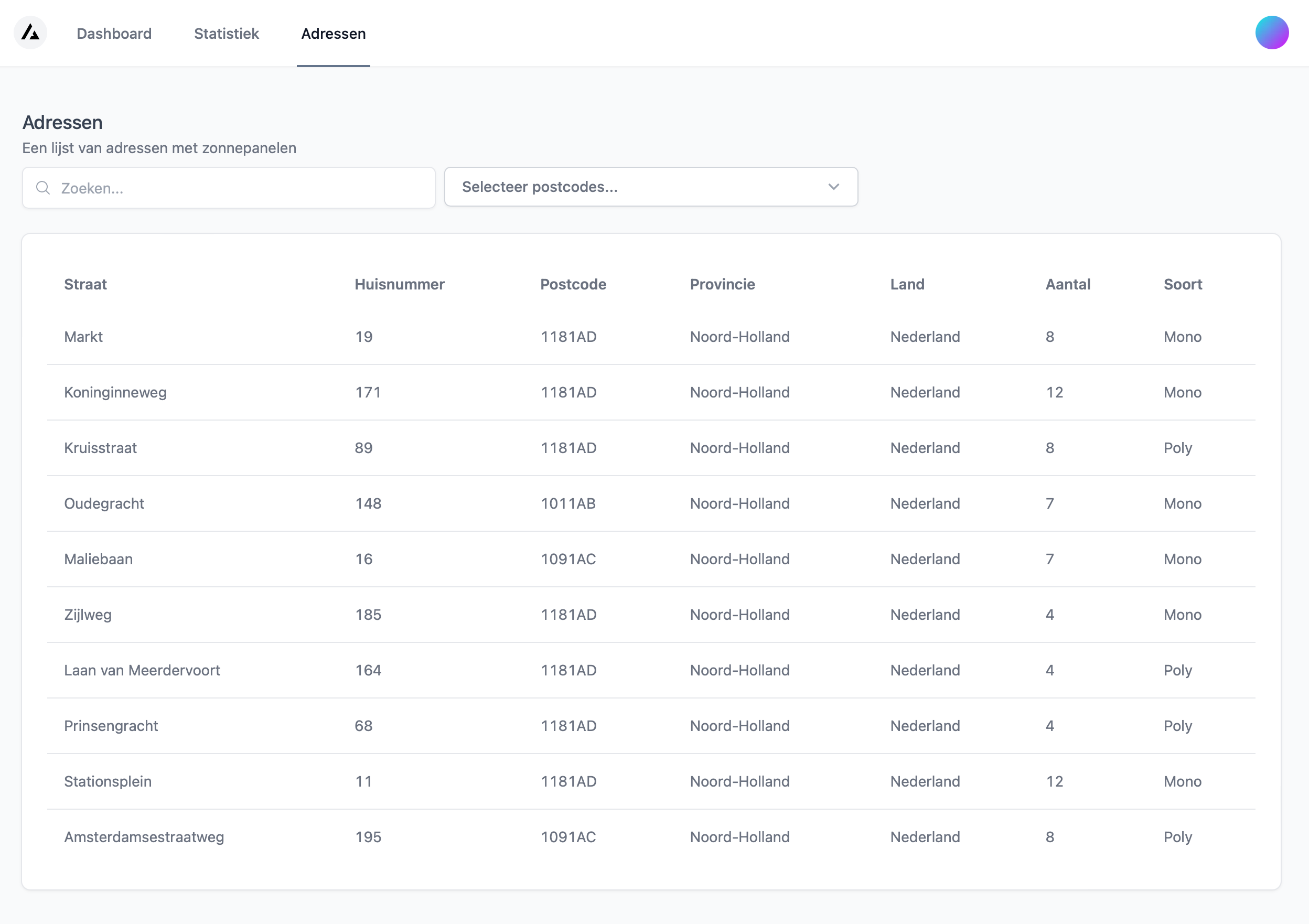Select the Amsterdamsestraatweg street cell
1309x924 pixels.
coord(144,837)
